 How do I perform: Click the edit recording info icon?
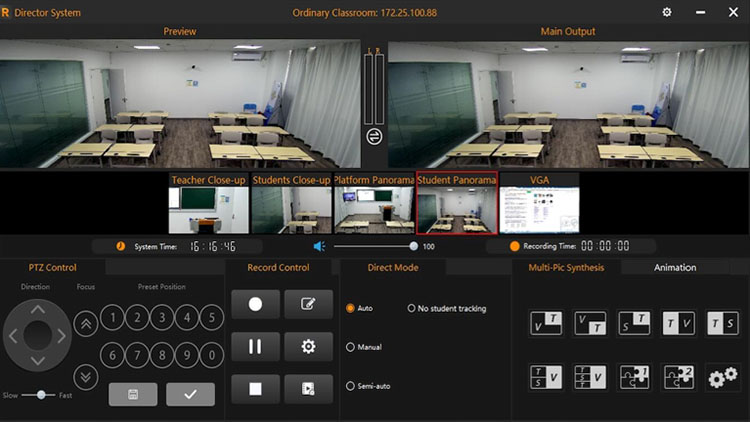click(308, 304)
